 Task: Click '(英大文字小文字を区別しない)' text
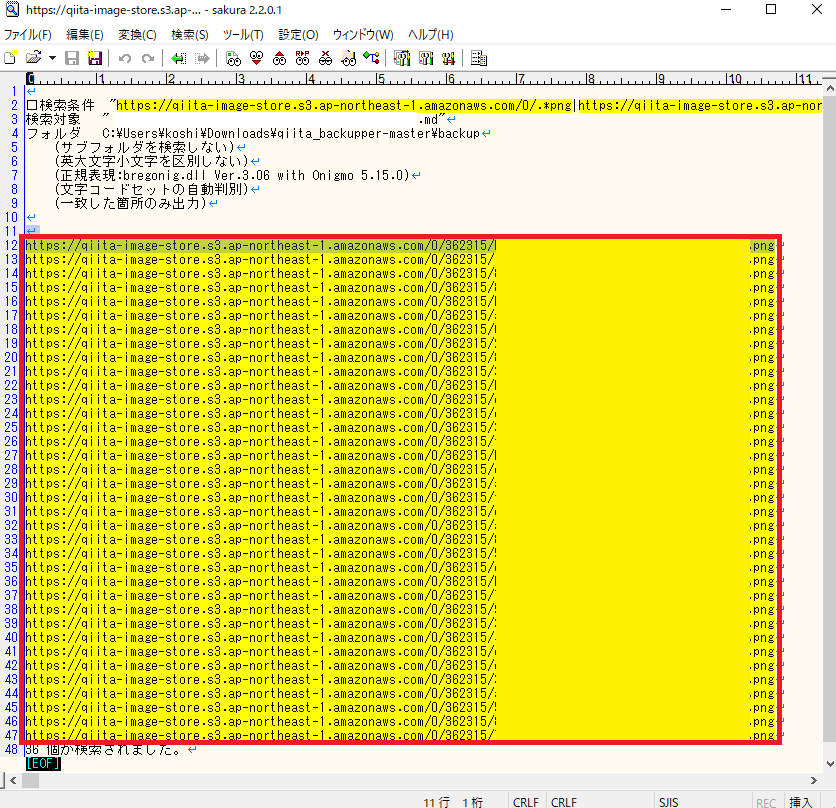(x=151, y=161)
